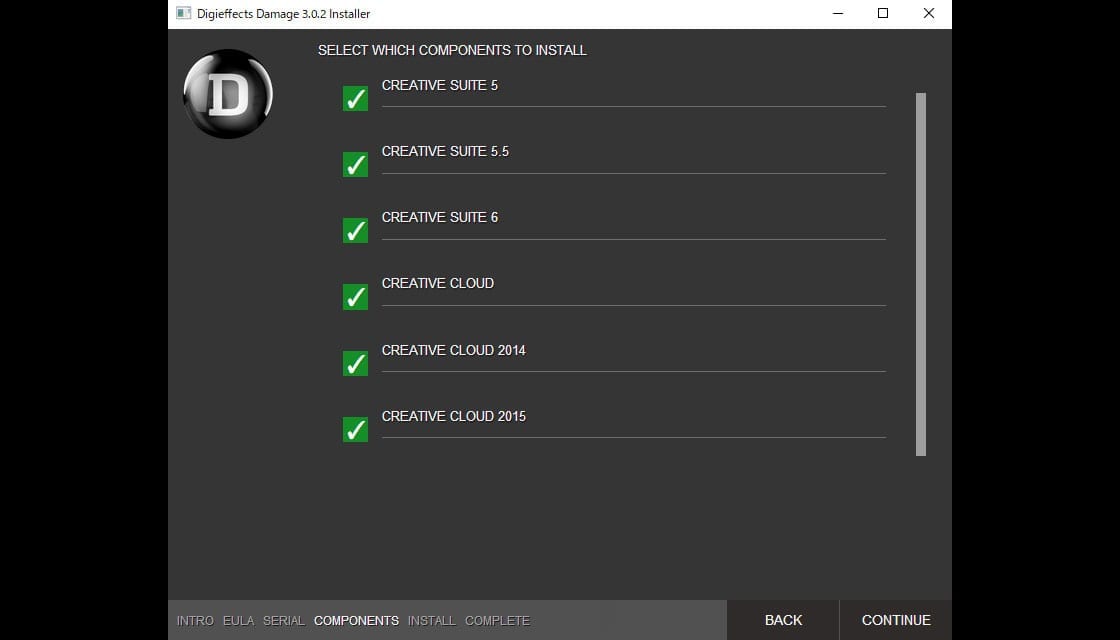The image size is (1120, 640).
Task: Uncheck the Creative Suite 5 checkbox
Action: 355,99
